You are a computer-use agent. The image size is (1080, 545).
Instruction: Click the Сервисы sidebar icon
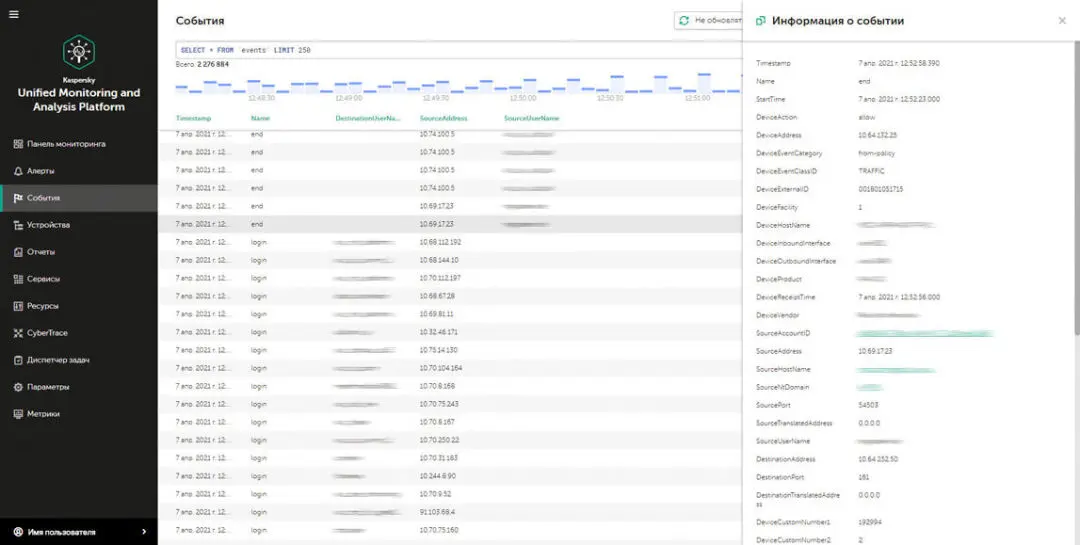[19, 279]
